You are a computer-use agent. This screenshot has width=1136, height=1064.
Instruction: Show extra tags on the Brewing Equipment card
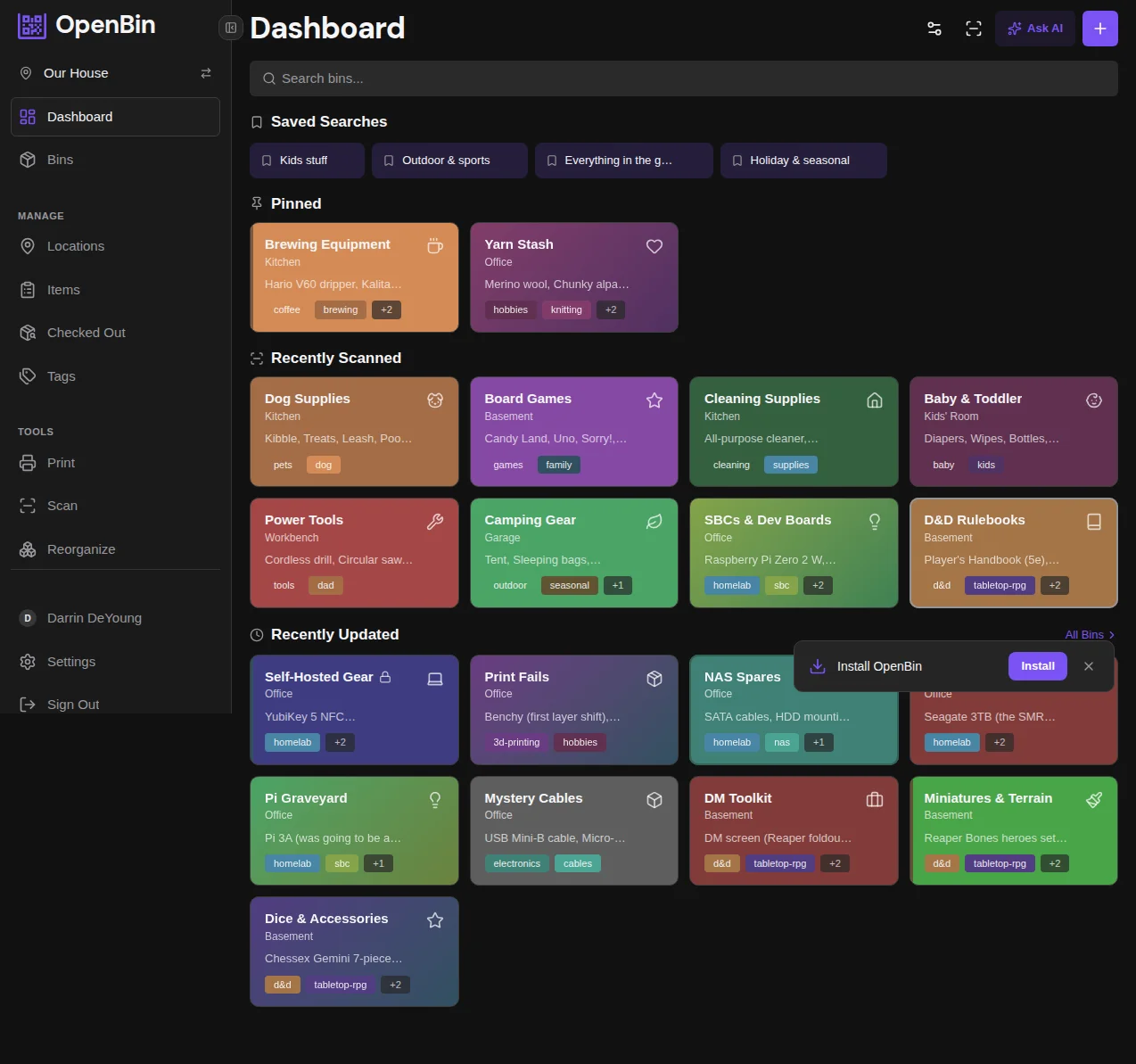[386, 309]
